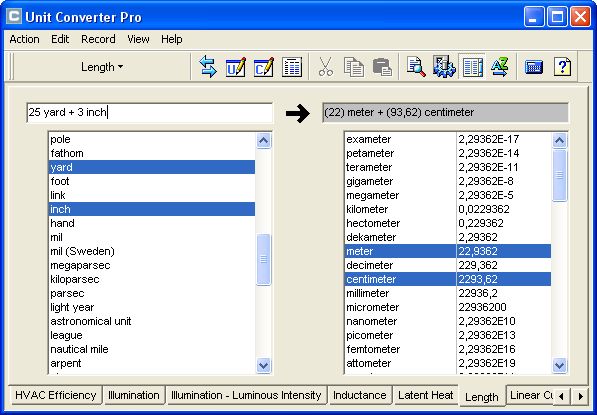Click the help question mark icon
The width and height of the screenshot is (597, 415).
[x=562, y=67]
